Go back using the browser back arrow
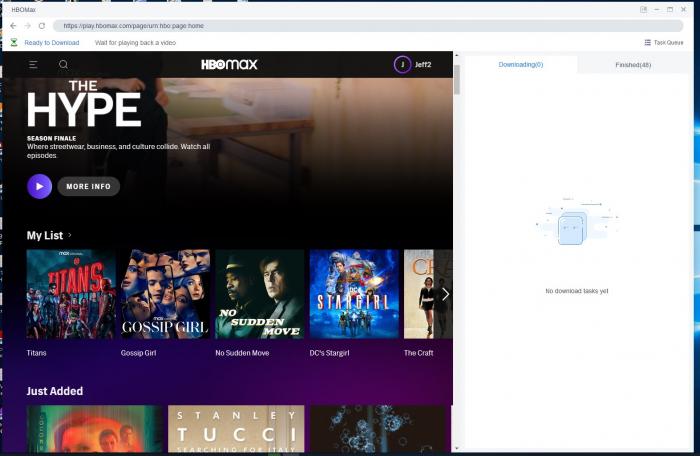 pyautogui.click(x=13, y=26)
